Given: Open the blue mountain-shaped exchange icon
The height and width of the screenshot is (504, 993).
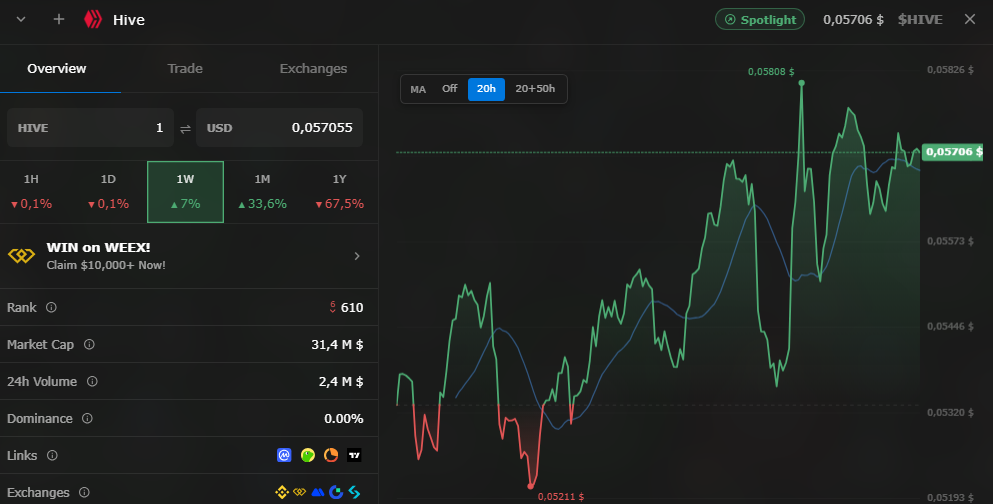Looking at the screenshot, I should pyautogui.click(x=318, y=492).
